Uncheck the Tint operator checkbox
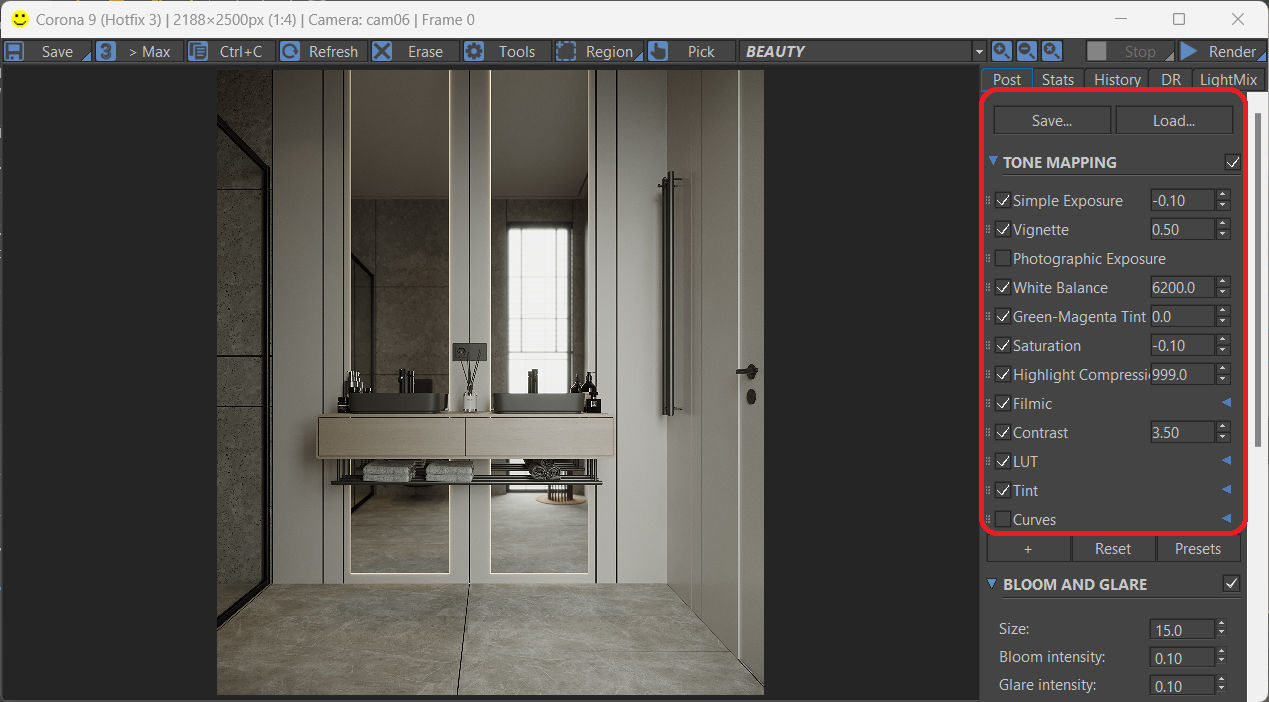Screen dimensions: 1269x702 1003,490
